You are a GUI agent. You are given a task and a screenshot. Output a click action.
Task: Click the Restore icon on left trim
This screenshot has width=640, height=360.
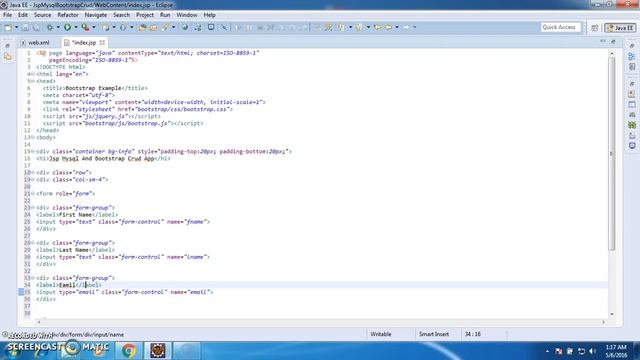pos(7,46)
